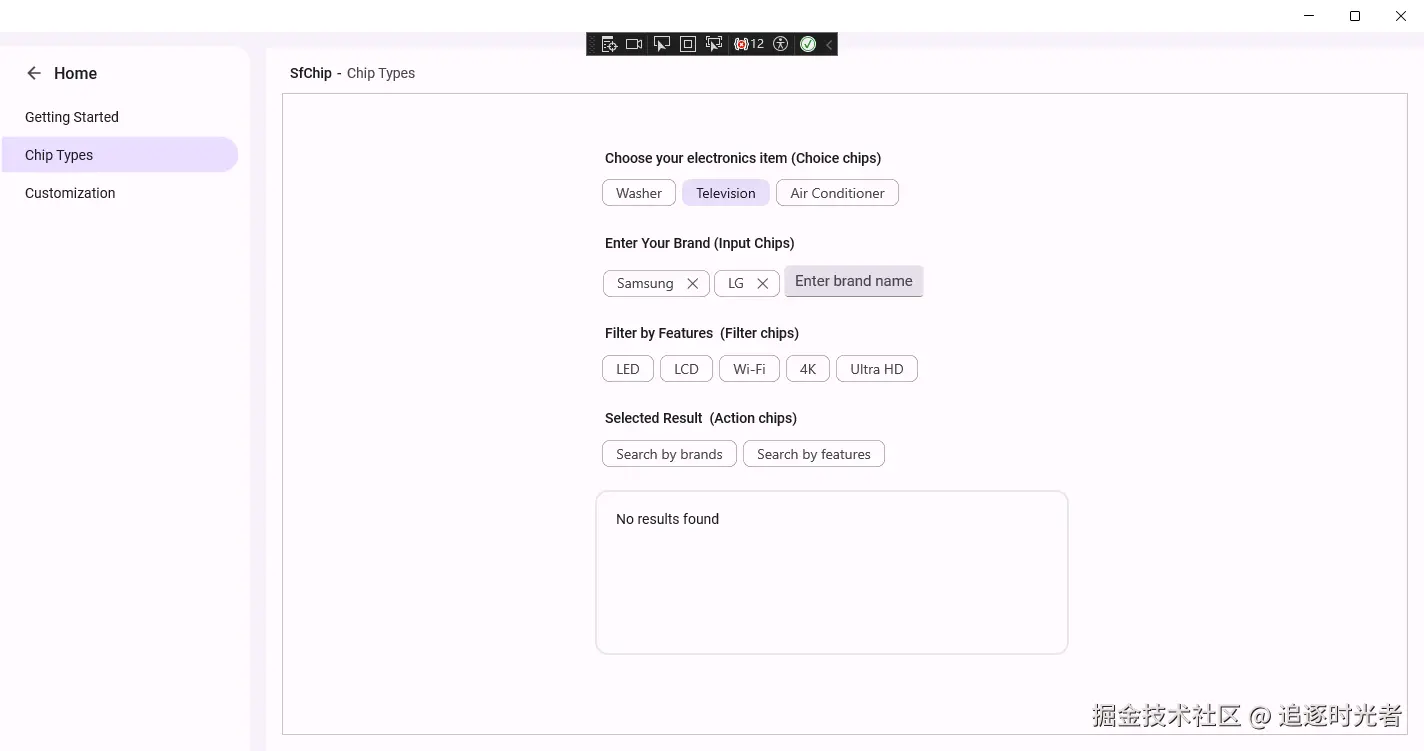Click the green checkmark hot reload icon
This screenshot has width=1424, height=751.
808,44
